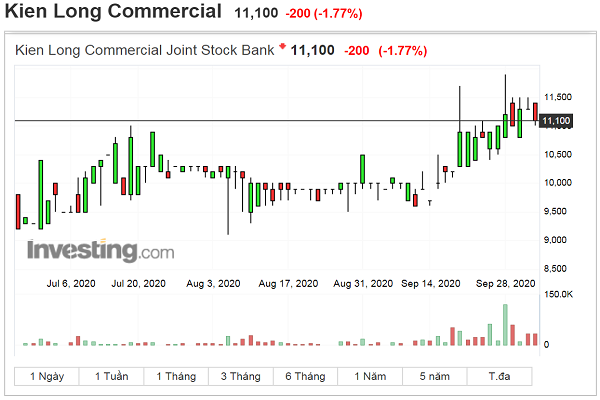Image resolution: width=600 pixels, height=400 pixels.
Task: Switch chart to 1 Tháng range
Action: 176,376
